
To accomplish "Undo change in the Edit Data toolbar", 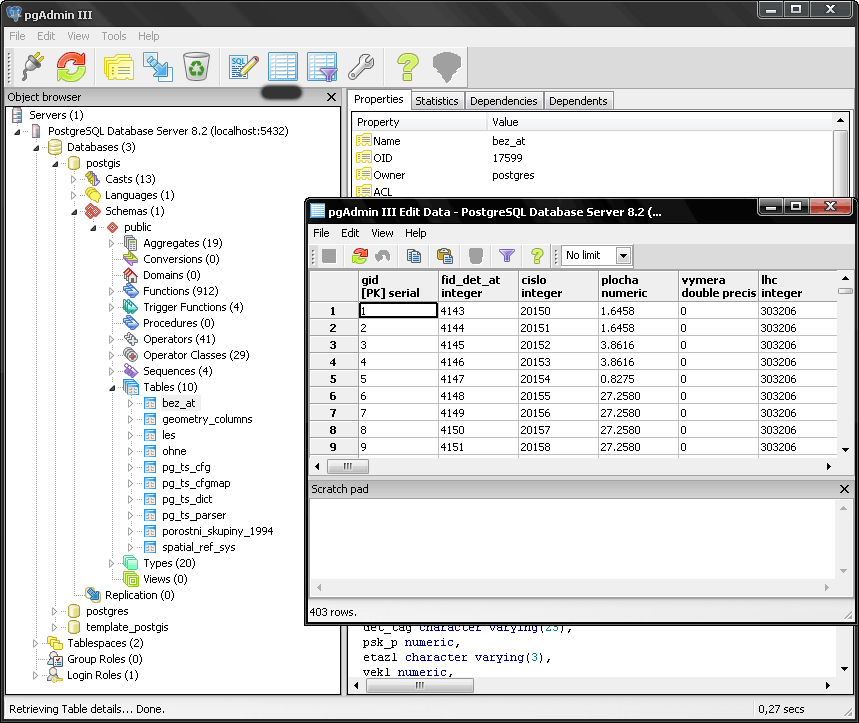I will tap(382, 255).
